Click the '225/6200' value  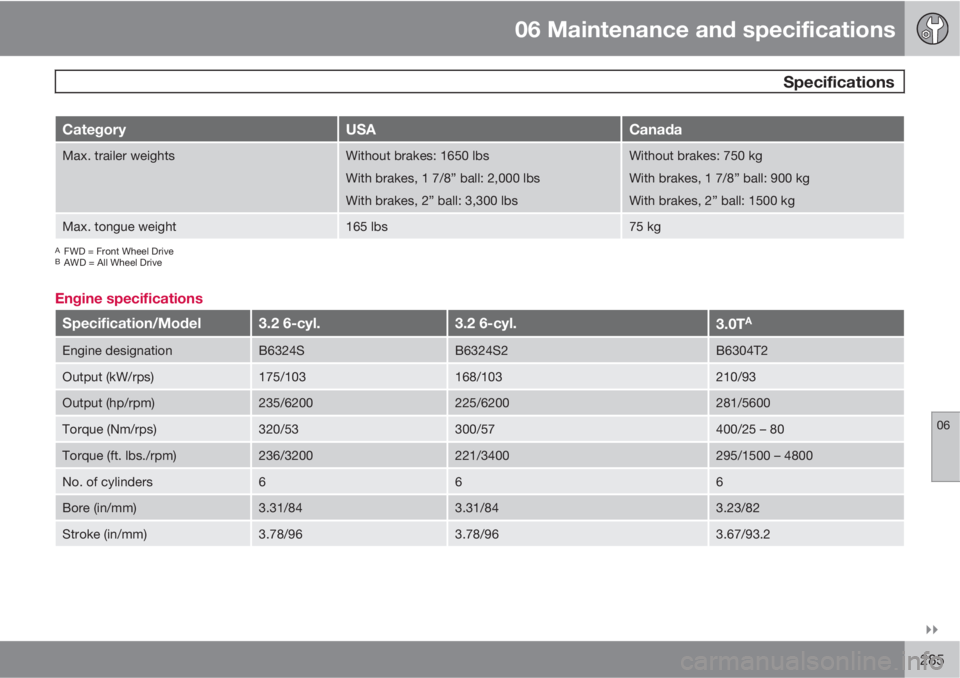click(x=482, y=404)
